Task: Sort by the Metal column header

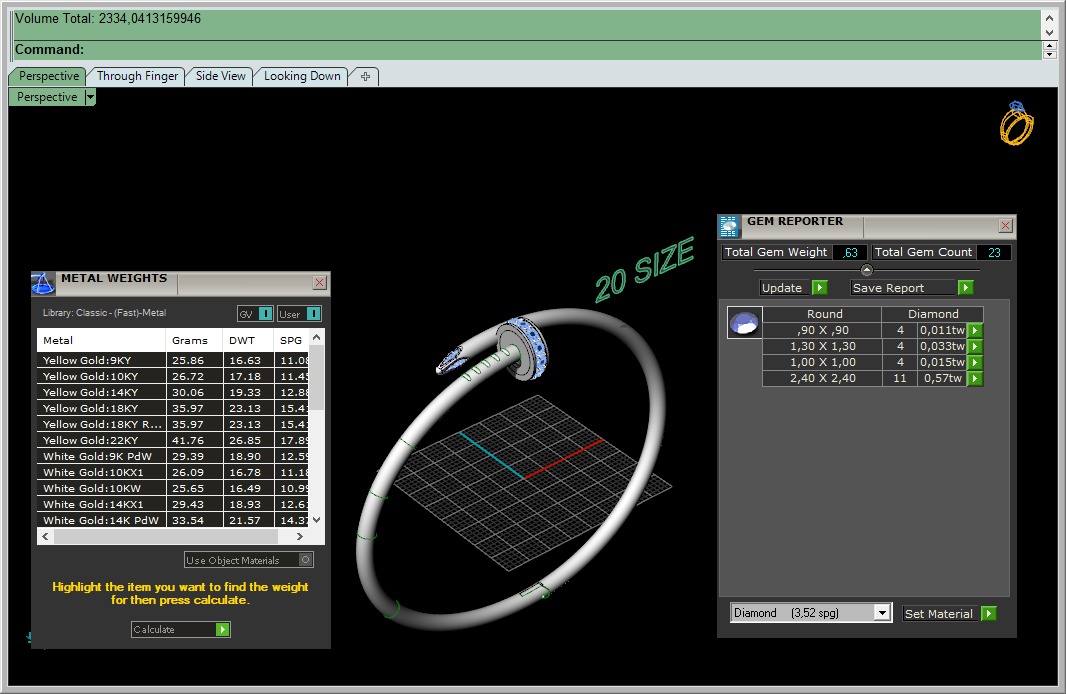Action: pyautogui.click(x=101, y=341)
